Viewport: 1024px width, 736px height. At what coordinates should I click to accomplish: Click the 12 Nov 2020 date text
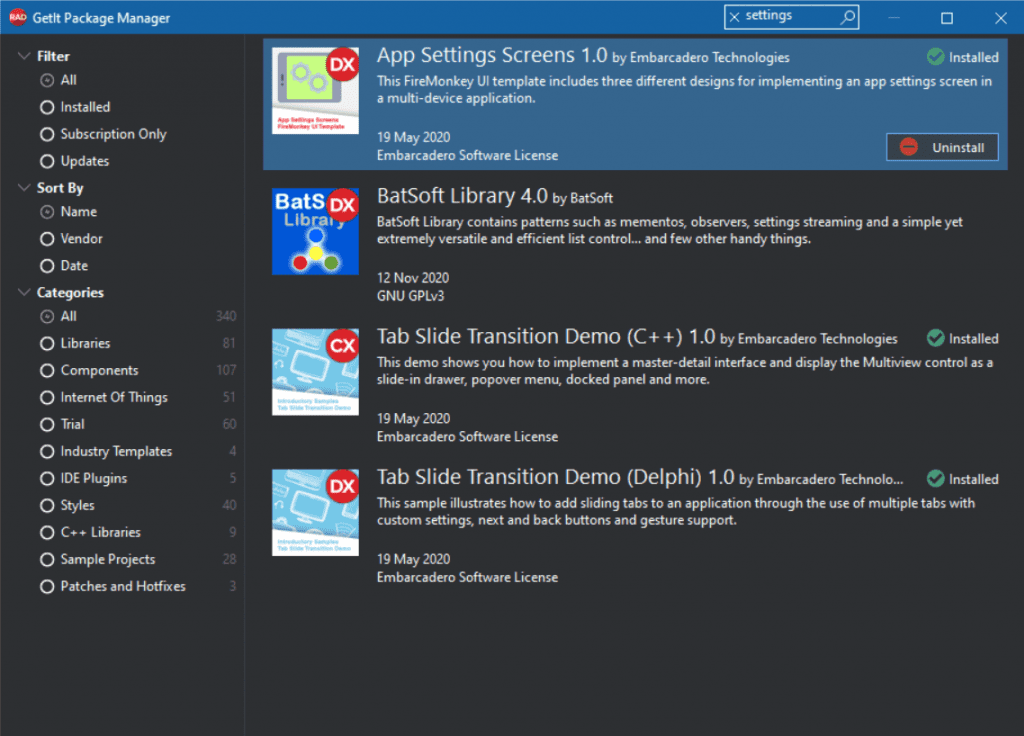413,278
